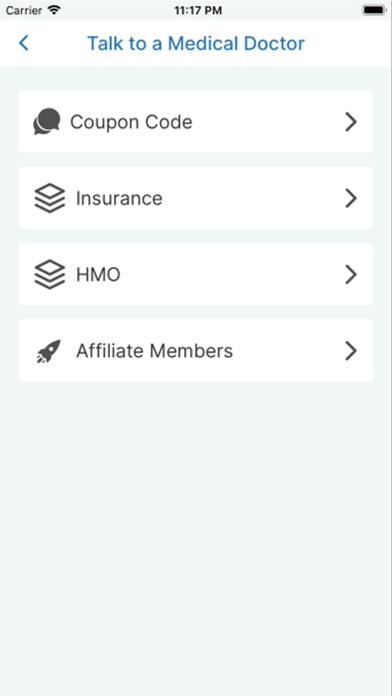Click the Insurance stacked layers icon
Viewport: 392px width, 696px height.
point(49,198)
